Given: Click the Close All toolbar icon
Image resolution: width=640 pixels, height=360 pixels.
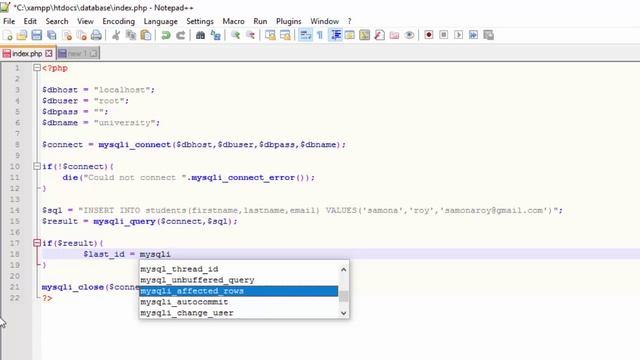Looking at the screenshot, I should pos(82,35).
